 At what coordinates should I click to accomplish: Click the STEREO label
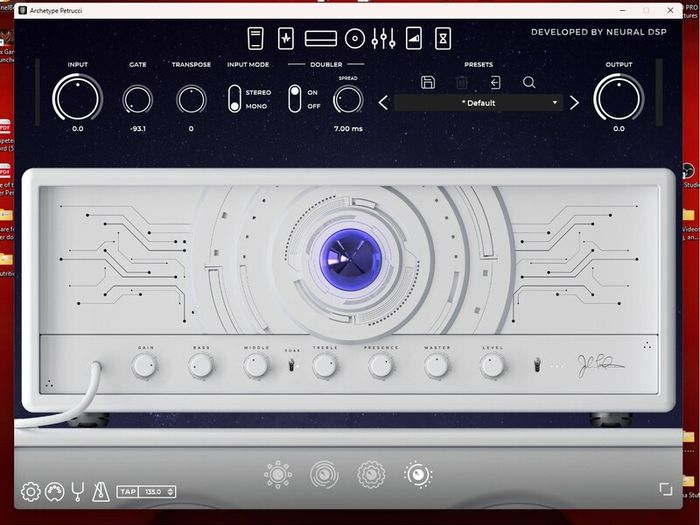(x=258, y=92)
